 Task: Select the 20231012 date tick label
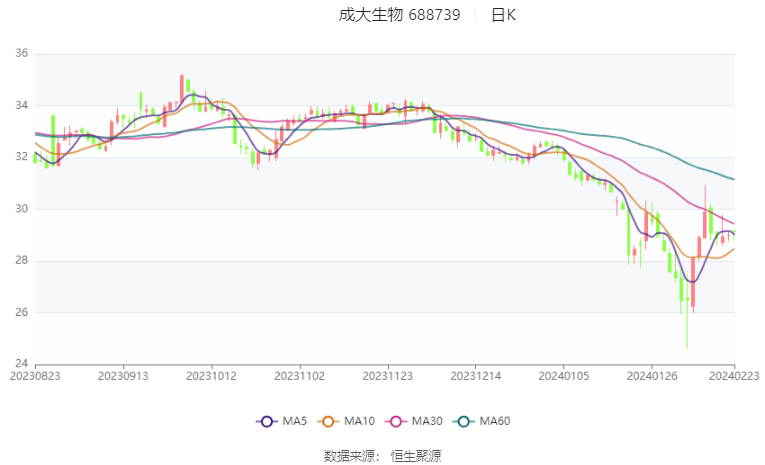[211, 376]
